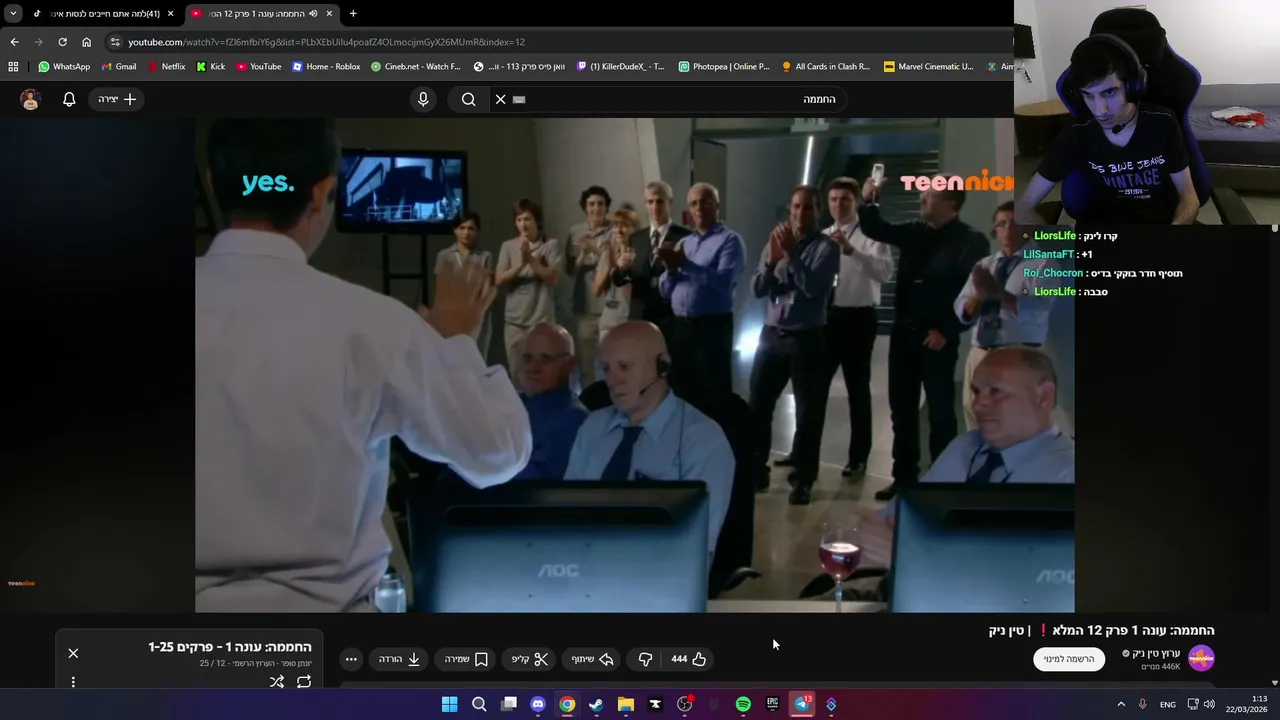1280x720 pixels.
Task: Reload the current page
Action: (62, 42)
